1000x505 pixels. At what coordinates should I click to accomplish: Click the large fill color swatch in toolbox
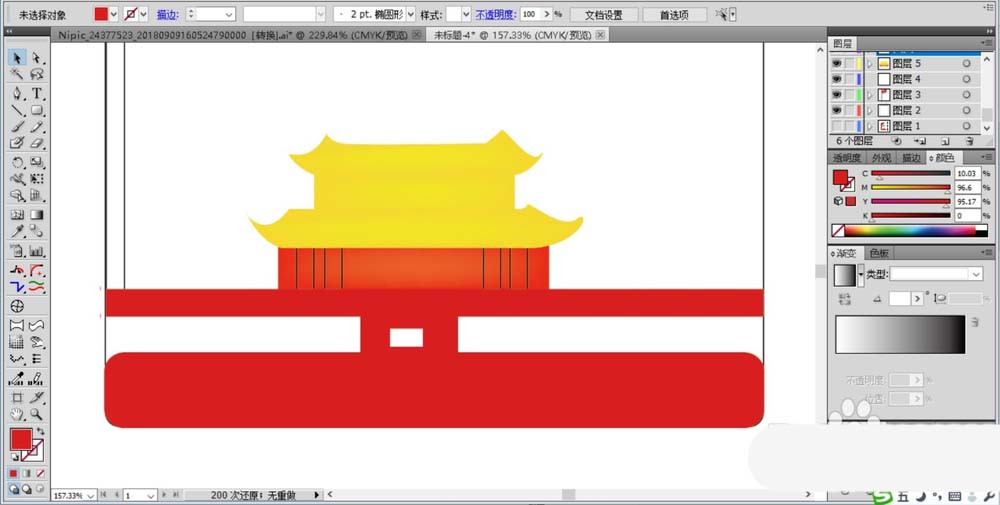click(20, 439)
